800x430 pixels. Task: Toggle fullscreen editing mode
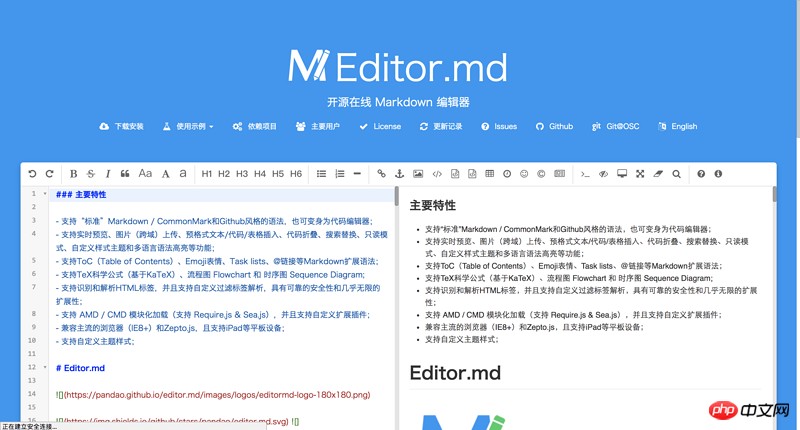[640, 173]
